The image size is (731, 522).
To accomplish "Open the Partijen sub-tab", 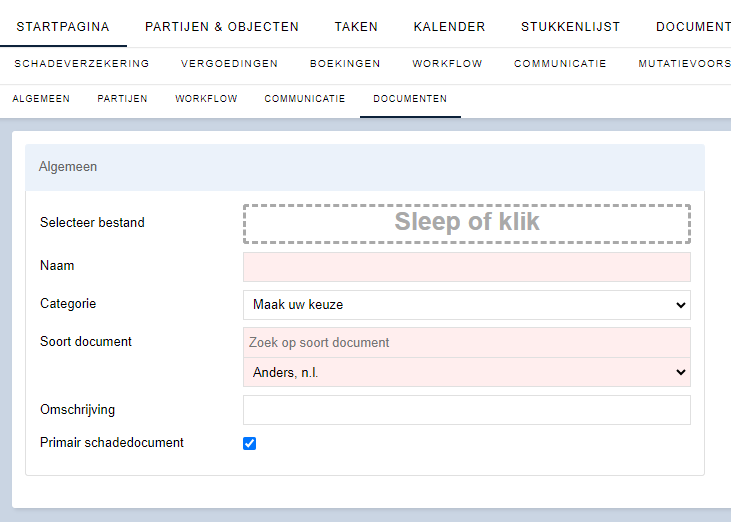I will [x=122, y=99].
